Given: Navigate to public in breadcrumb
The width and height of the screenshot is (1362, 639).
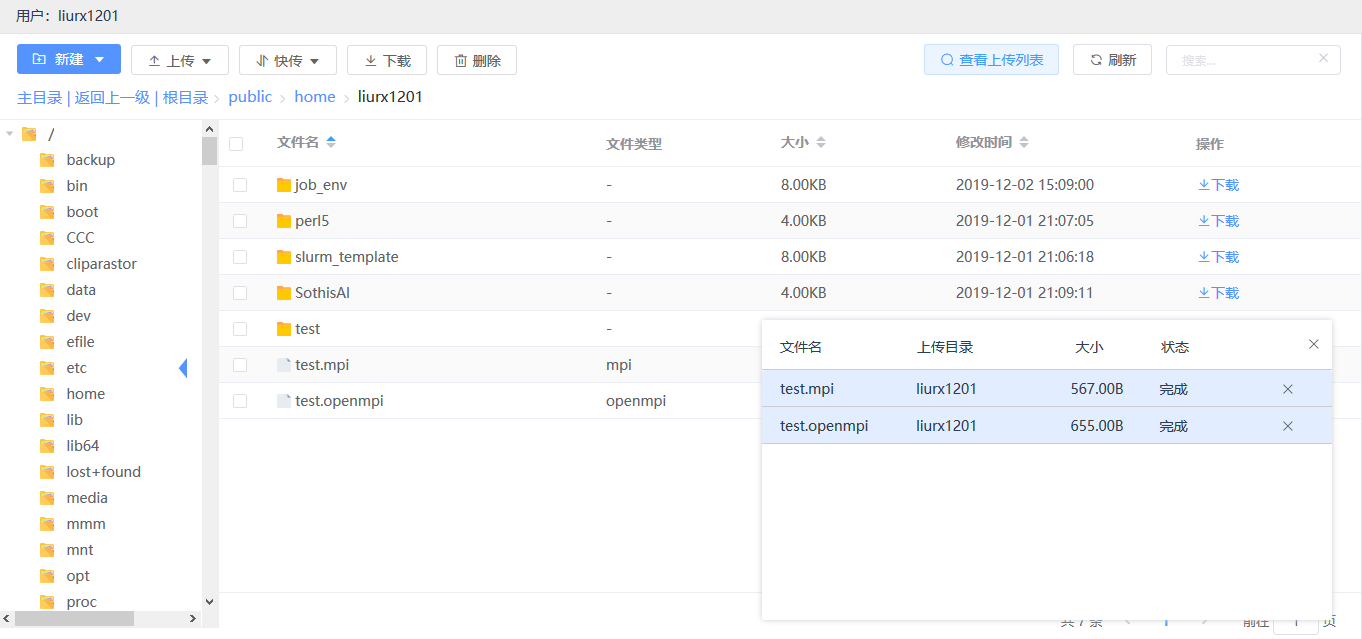Looking at the screenshot, I should point(250,97).
